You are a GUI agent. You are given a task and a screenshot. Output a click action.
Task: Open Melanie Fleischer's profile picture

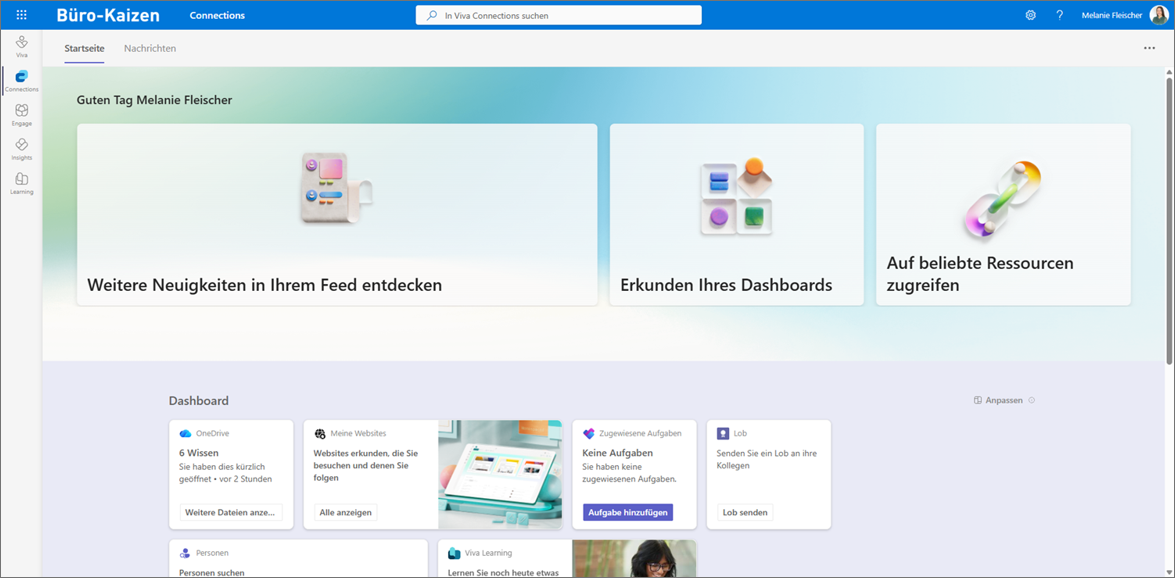[1158, 15]
